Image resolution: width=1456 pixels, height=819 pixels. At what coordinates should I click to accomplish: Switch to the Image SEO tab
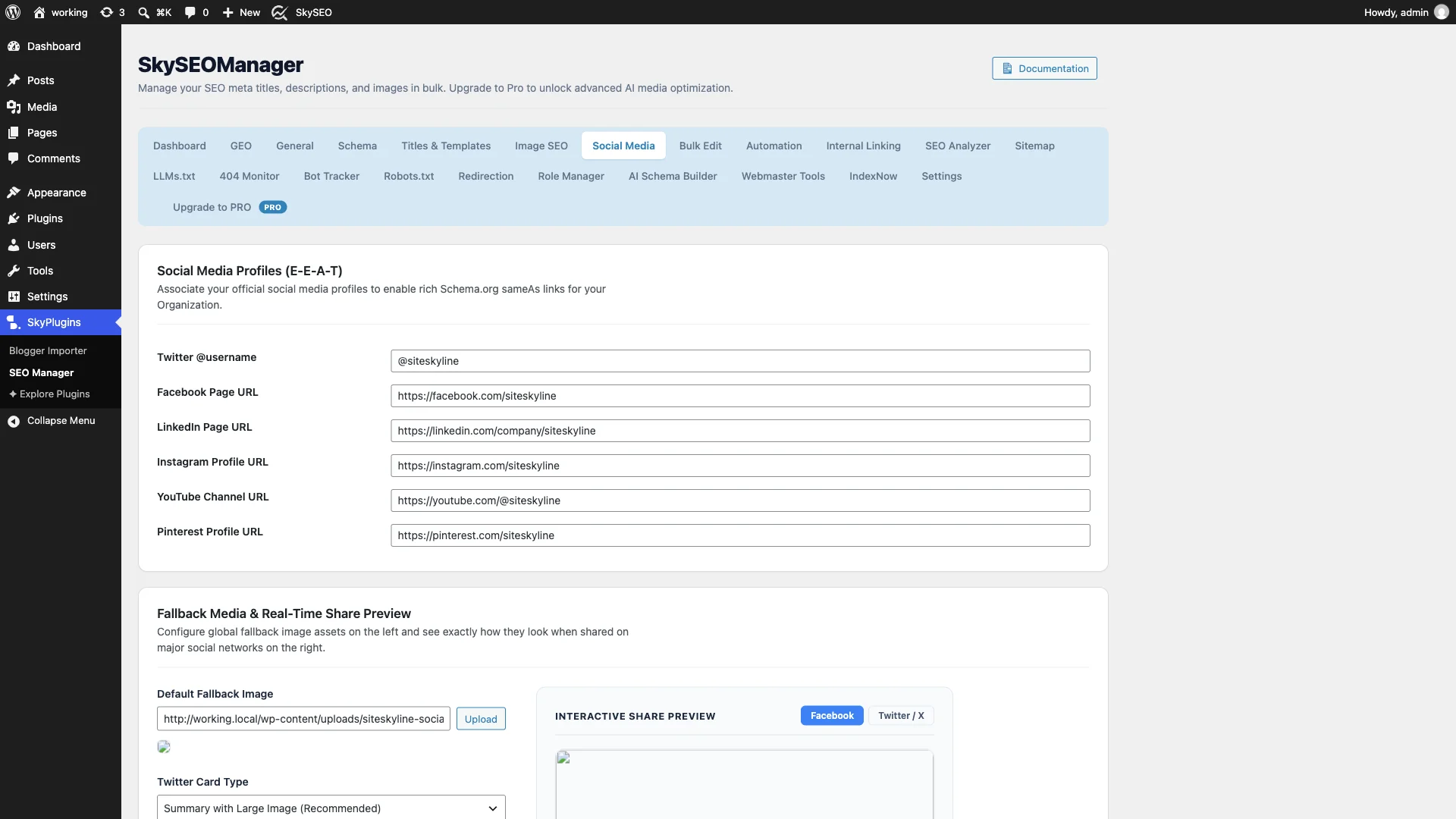pyautogui.click(x=541, y=146)
